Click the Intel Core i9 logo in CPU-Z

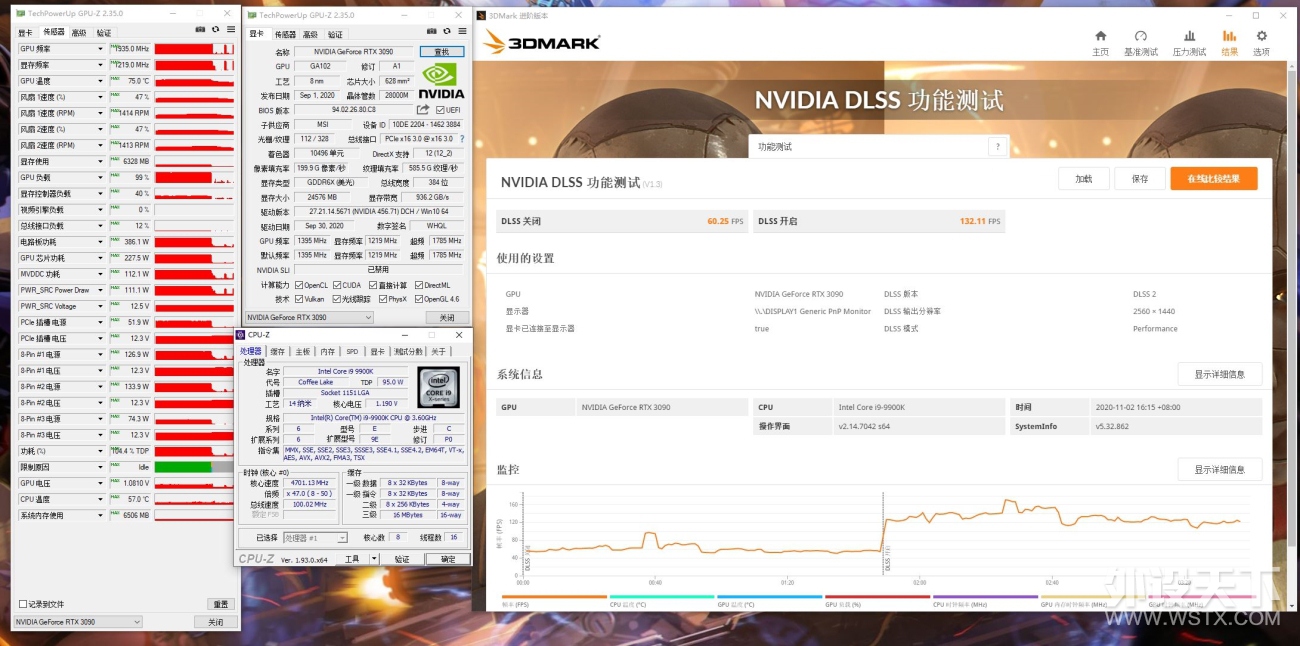[438, 387]
